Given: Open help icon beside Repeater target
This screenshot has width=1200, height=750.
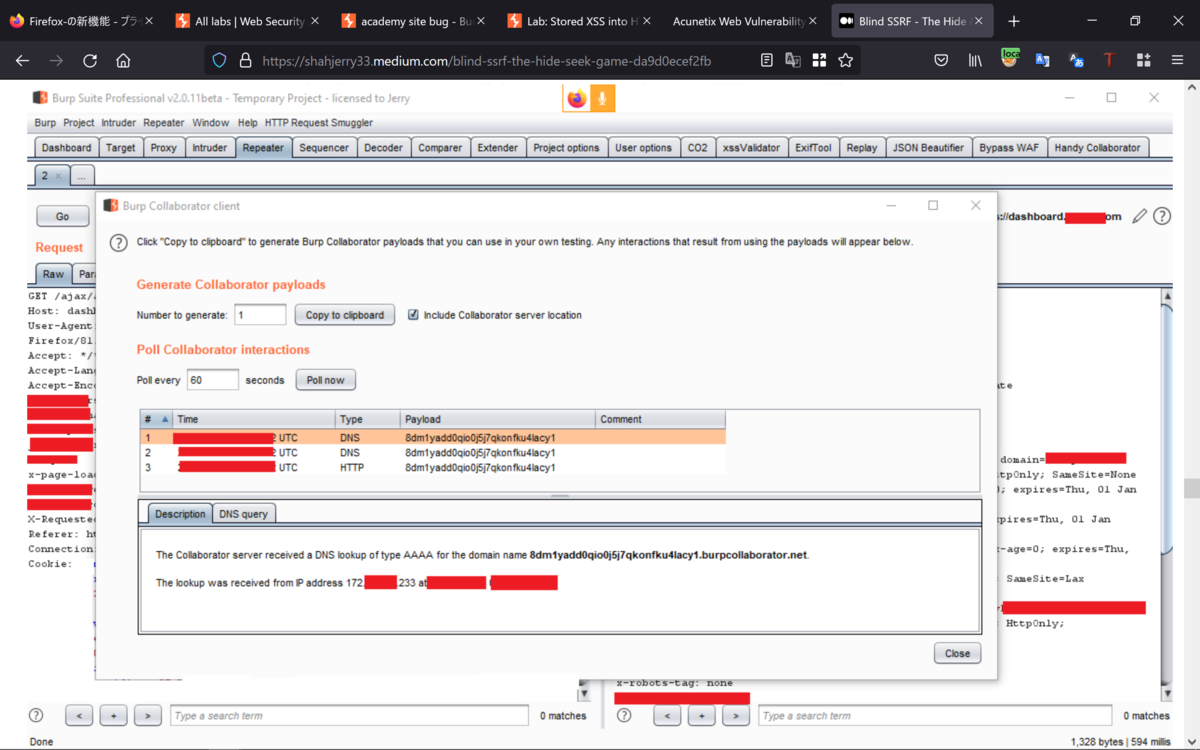Looking at the screenshot, I should click(1162, 216).
